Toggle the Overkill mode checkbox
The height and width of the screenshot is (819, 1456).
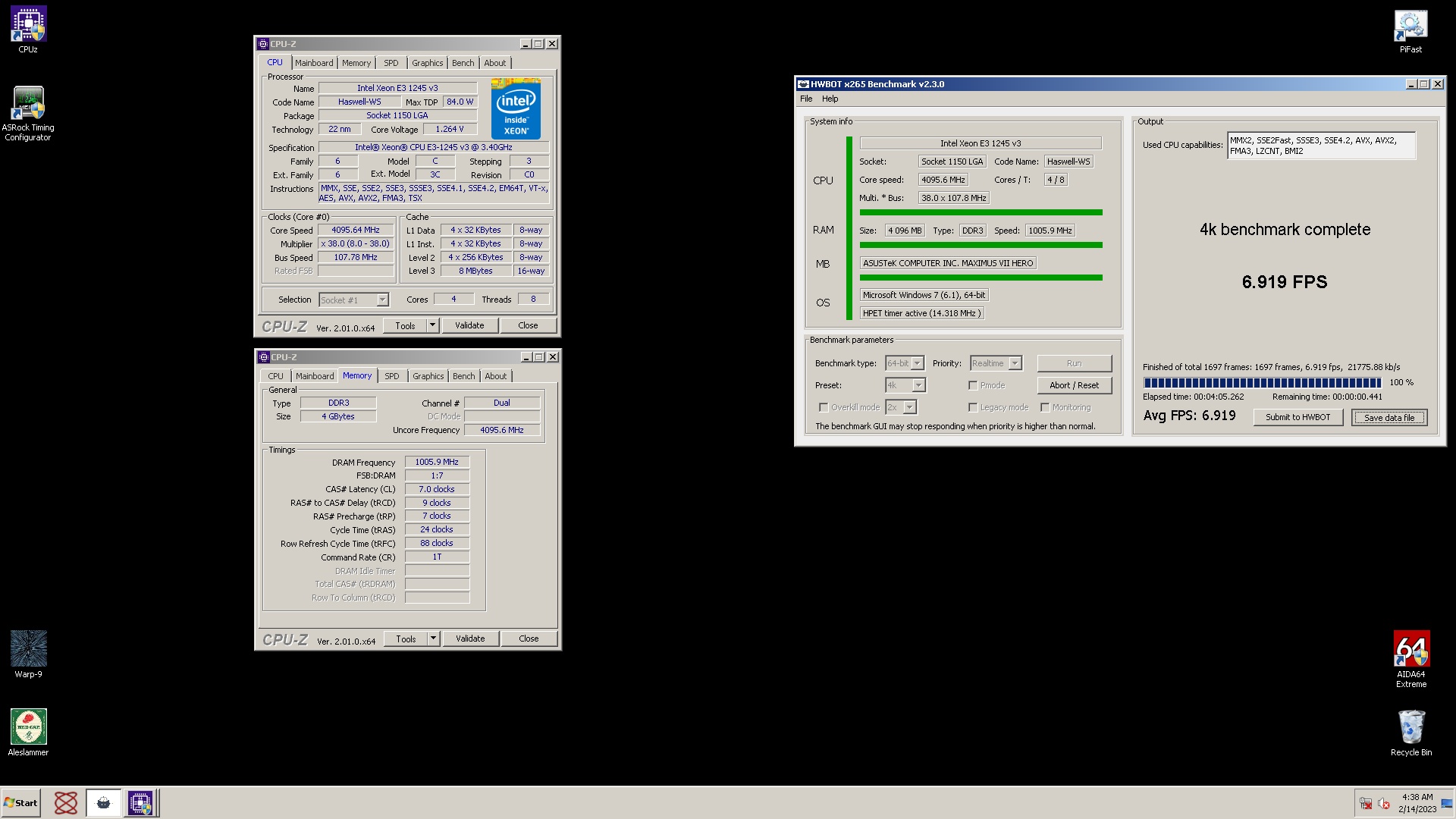pyautogui.click(x=824, y=407)
